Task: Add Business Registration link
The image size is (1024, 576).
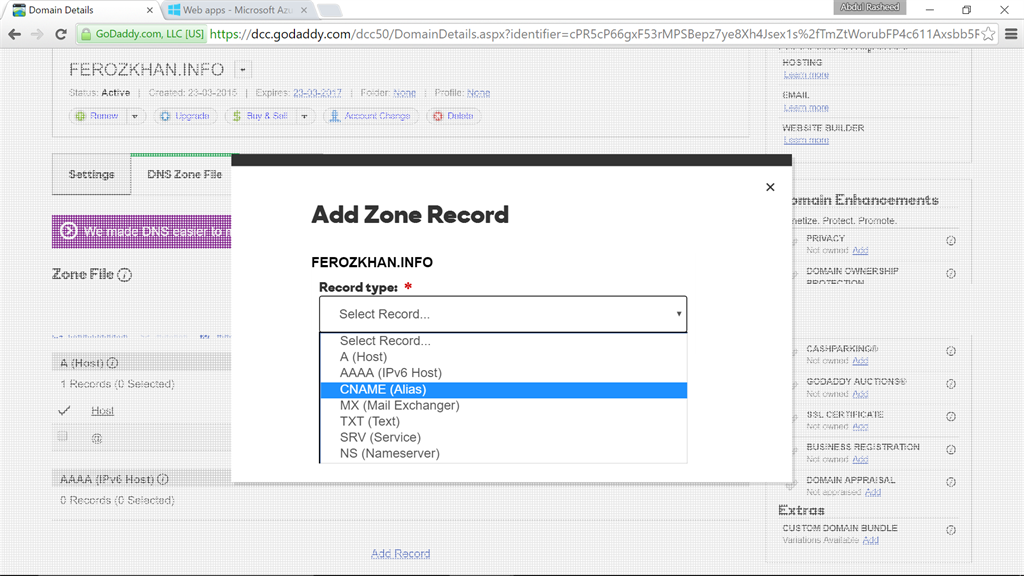Action: tap(860, 460)
